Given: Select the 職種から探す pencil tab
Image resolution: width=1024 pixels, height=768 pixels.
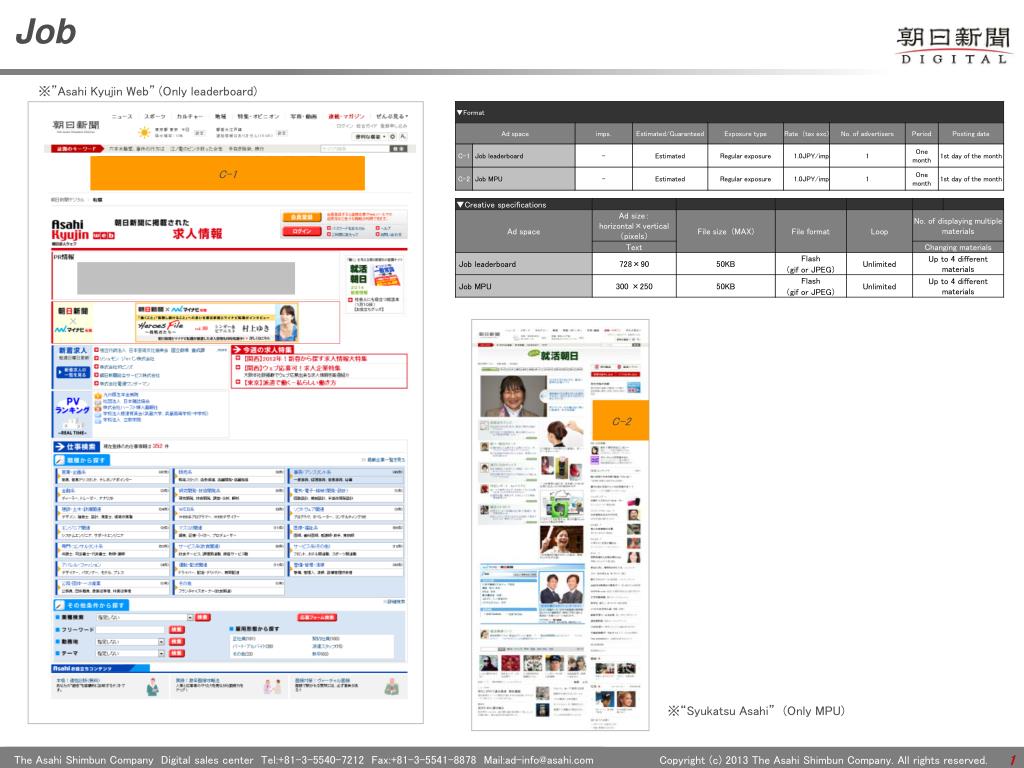Looking at the screenshot, I should (x=82, y=460).
